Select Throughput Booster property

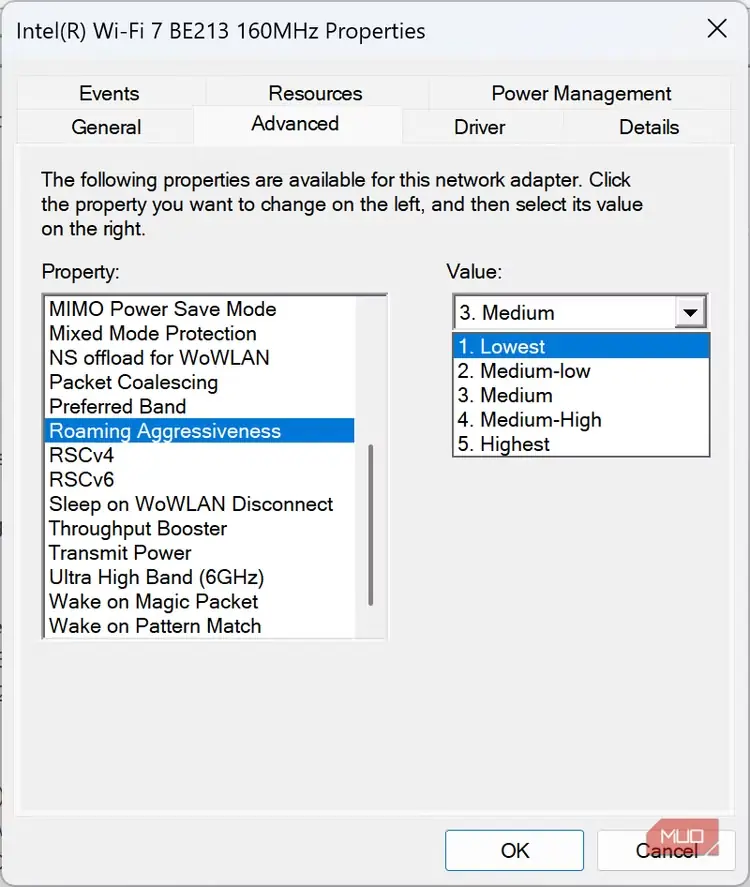pos(199,528)
